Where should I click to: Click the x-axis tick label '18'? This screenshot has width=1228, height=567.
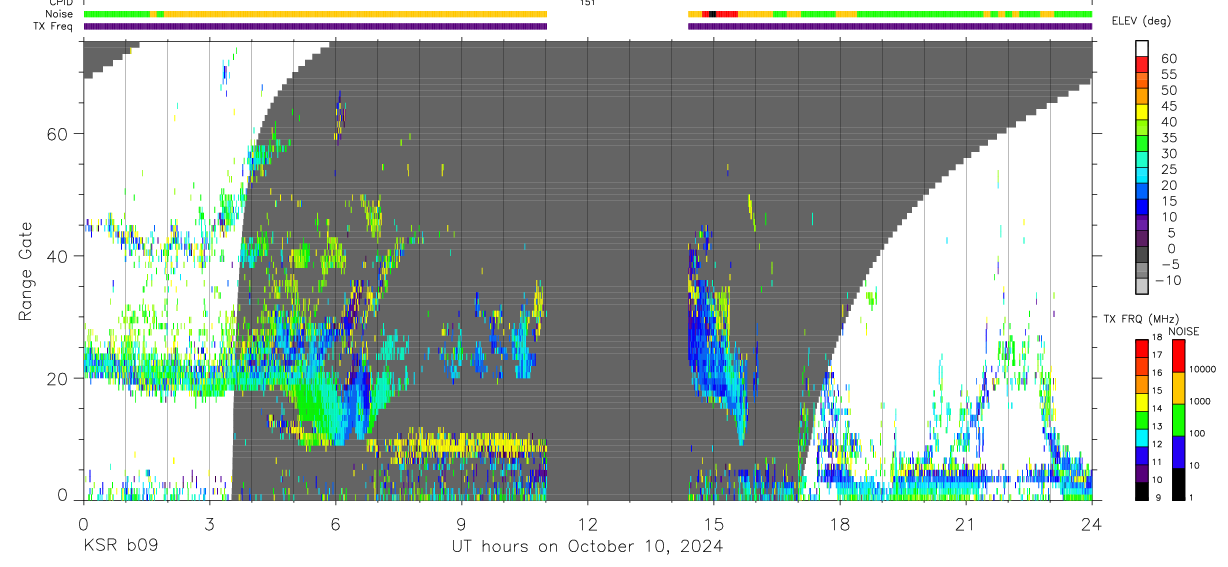click(x=839, y=523)
